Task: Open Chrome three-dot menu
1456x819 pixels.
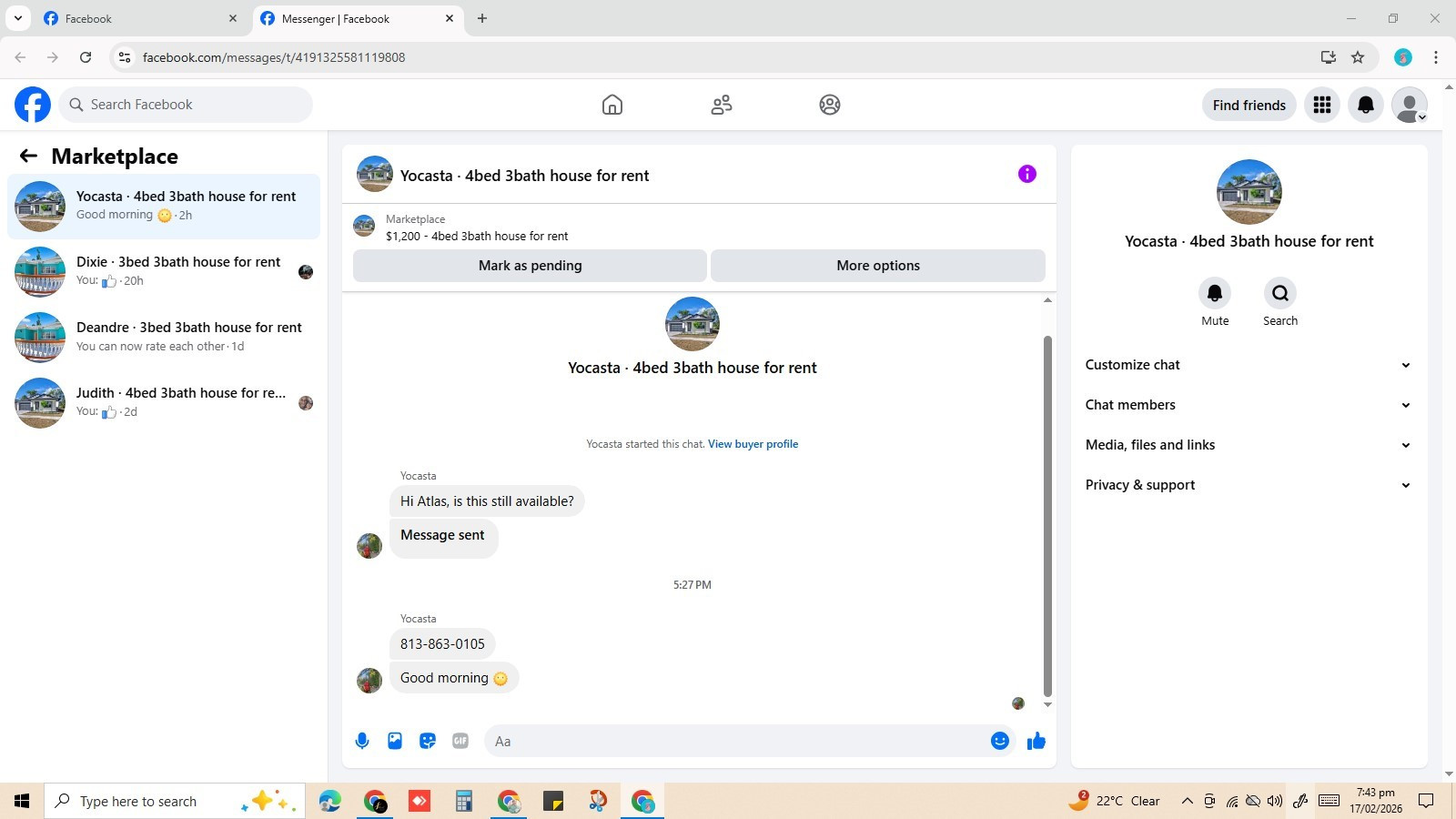Action: (x=1436, y=57)
